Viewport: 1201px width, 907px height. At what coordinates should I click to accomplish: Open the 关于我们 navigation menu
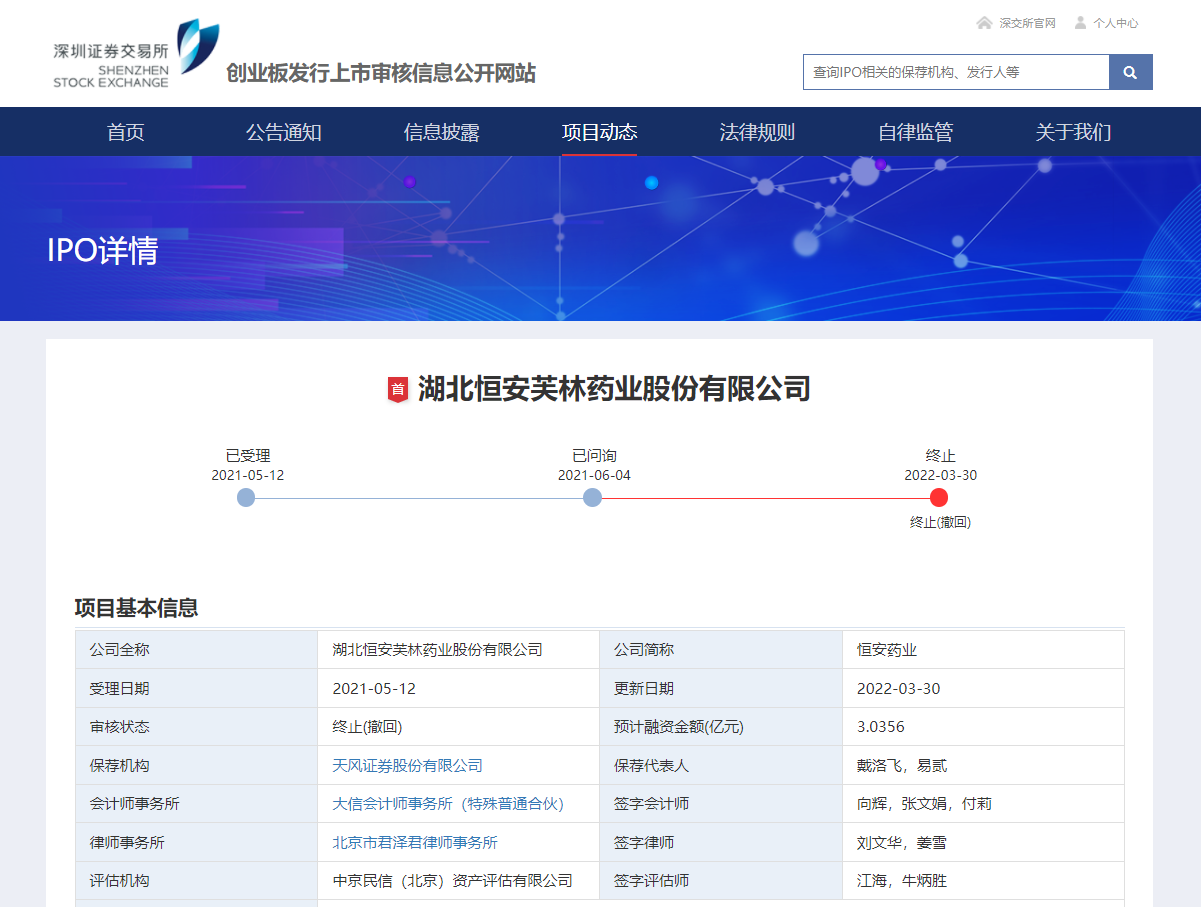[1074, 132]
